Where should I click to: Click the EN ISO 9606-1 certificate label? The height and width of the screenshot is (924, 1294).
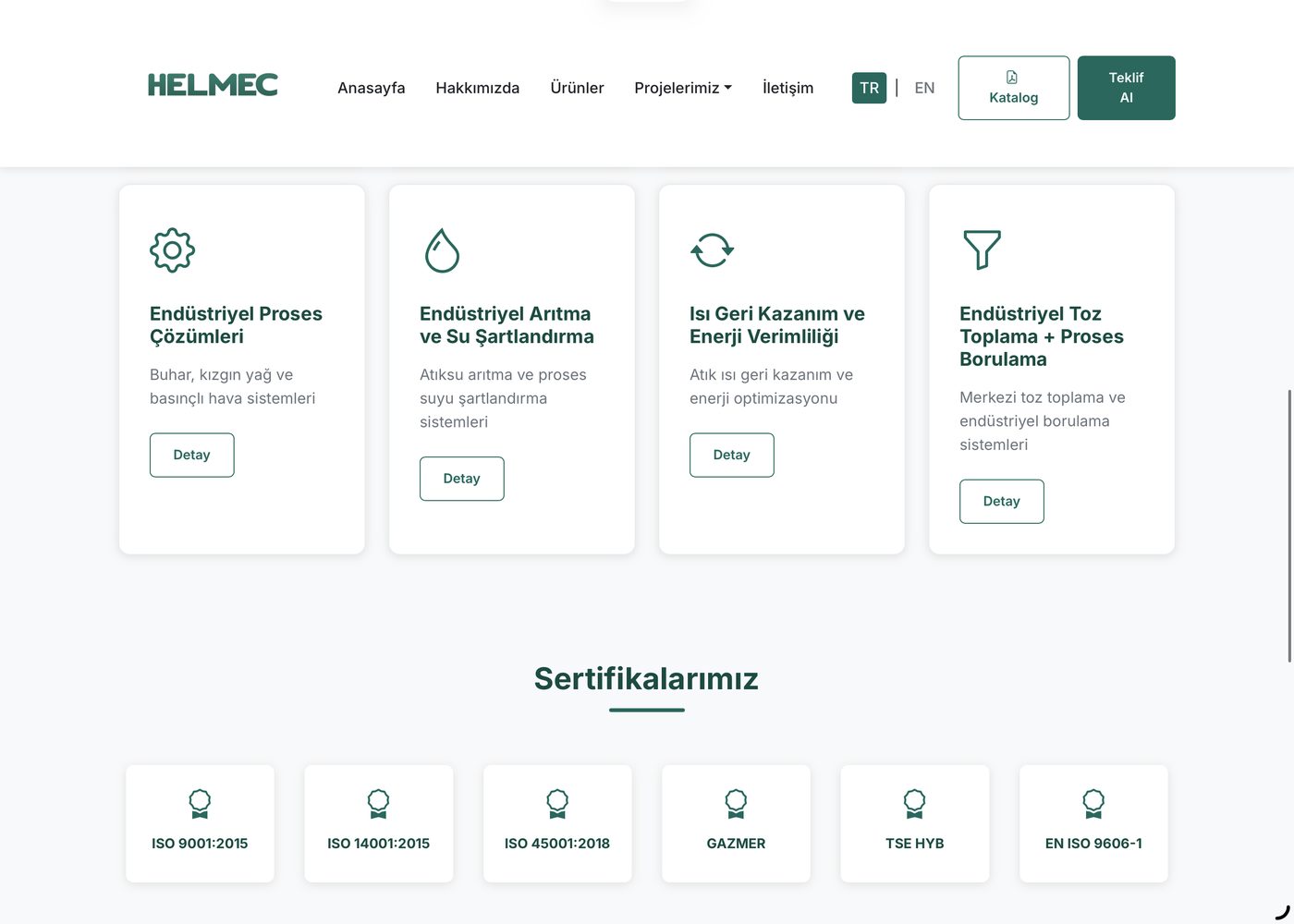click(x=1093, y=844)
